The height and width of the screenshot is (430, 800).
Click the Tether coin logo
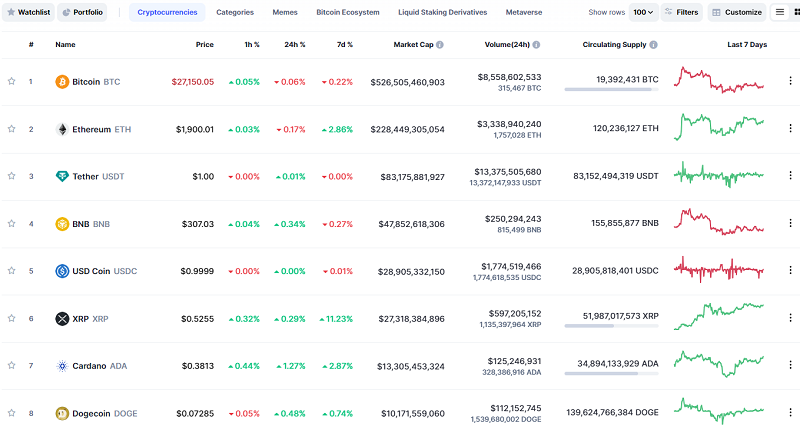62,177
